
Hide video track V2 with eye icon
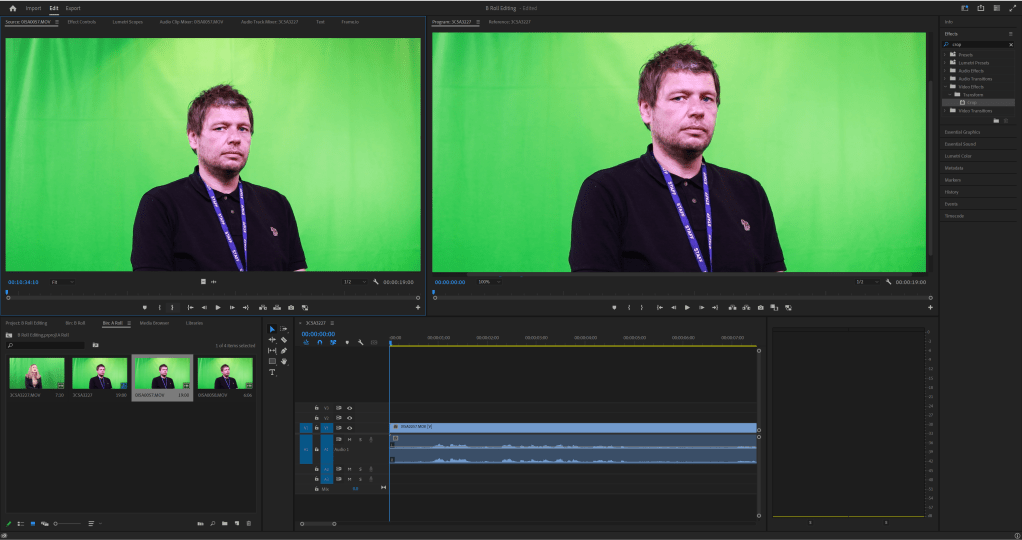tap(349, 418)
